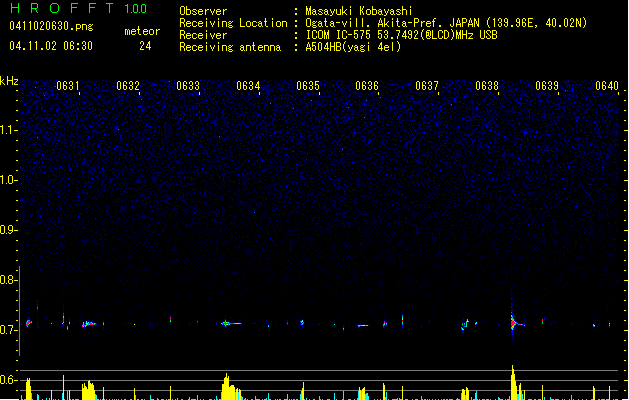Click the 0635 time marker
This screenshot has height=400, width=629.
(x=308, y=86)
